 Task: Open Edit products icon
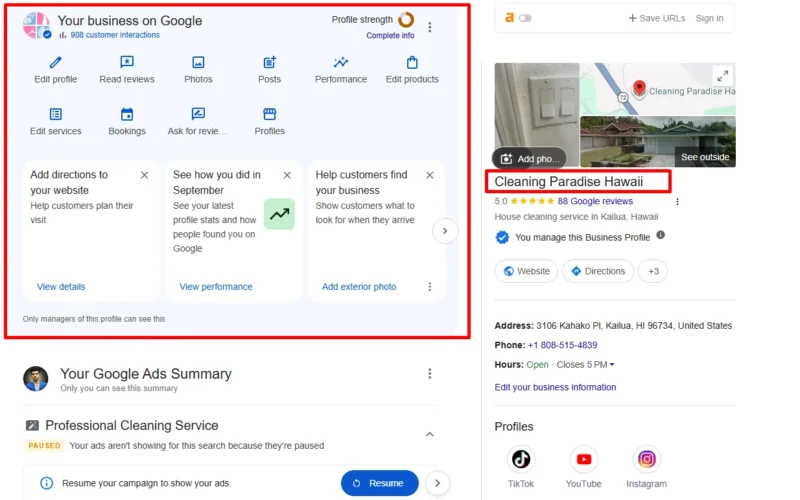(x=412, y=62)
